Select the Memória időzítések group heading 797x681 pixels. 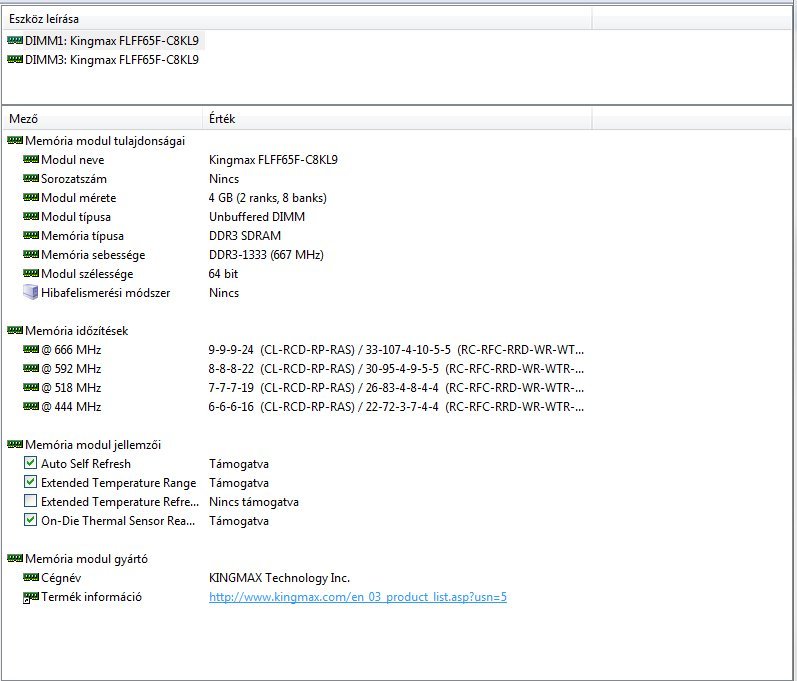[x=76, y=331]
